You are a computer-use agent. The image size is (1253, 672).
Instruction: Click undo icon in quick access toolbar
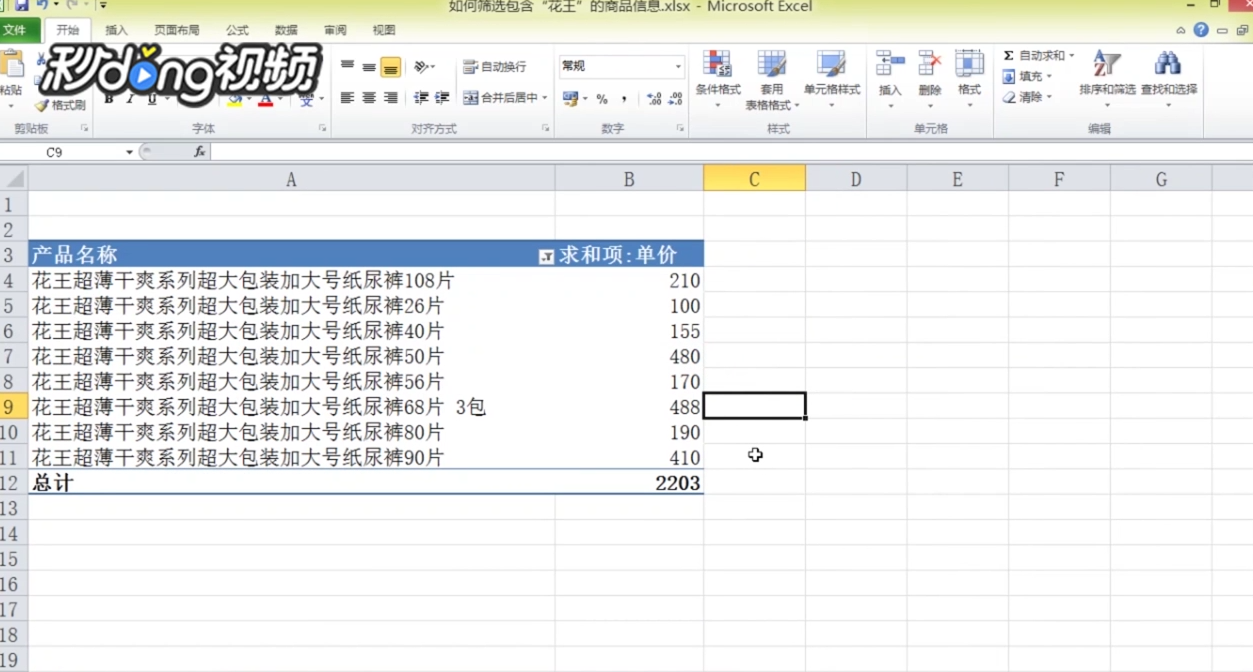pyautogui.click(x=42, y=6)
